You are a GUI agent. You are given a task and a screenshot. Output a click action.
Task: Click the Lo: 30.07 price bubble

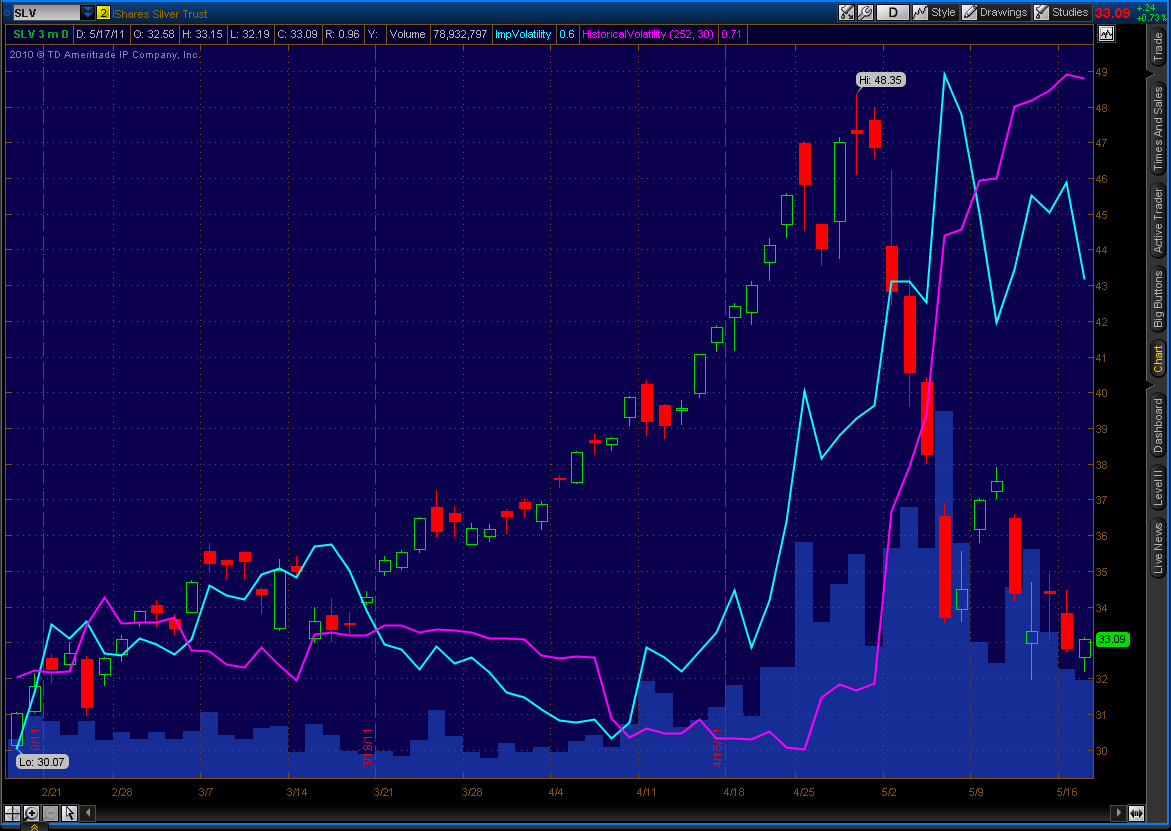[x=41, y=762]
